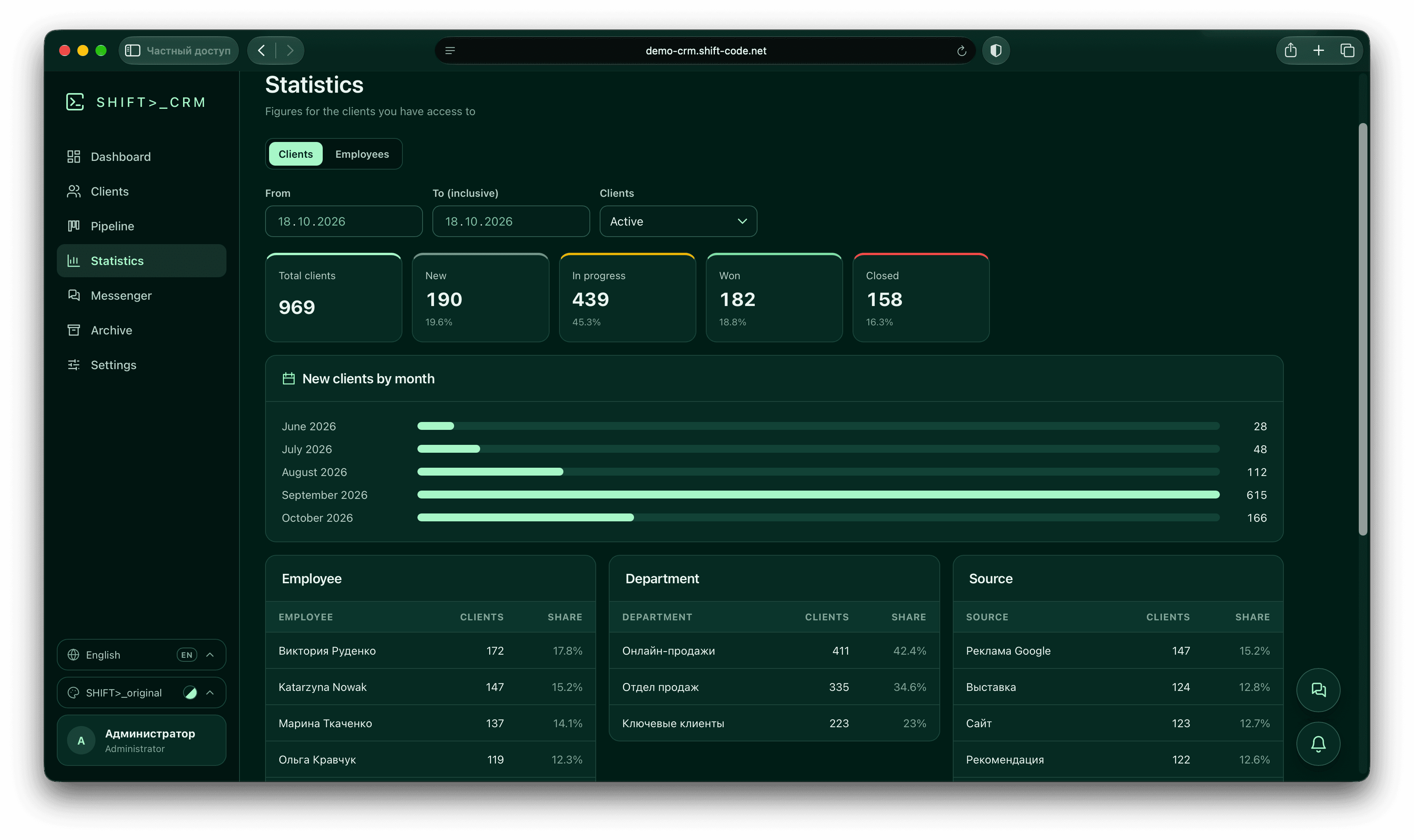This screenshot has height=840, width=1414.
Task: Select the Реклама Google source row
Action: pyautogui.click(x=1117, y=651)
